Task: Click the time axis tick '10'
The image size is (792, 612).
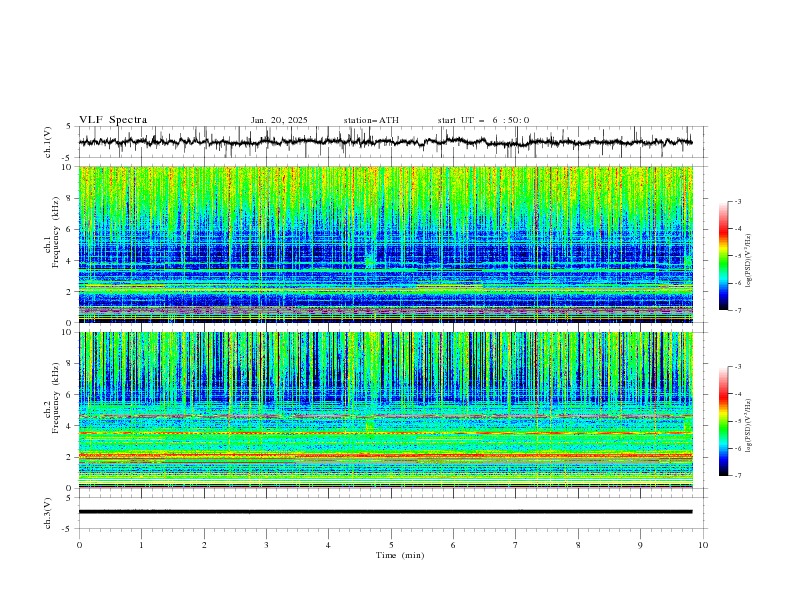Action: point(703,545)
